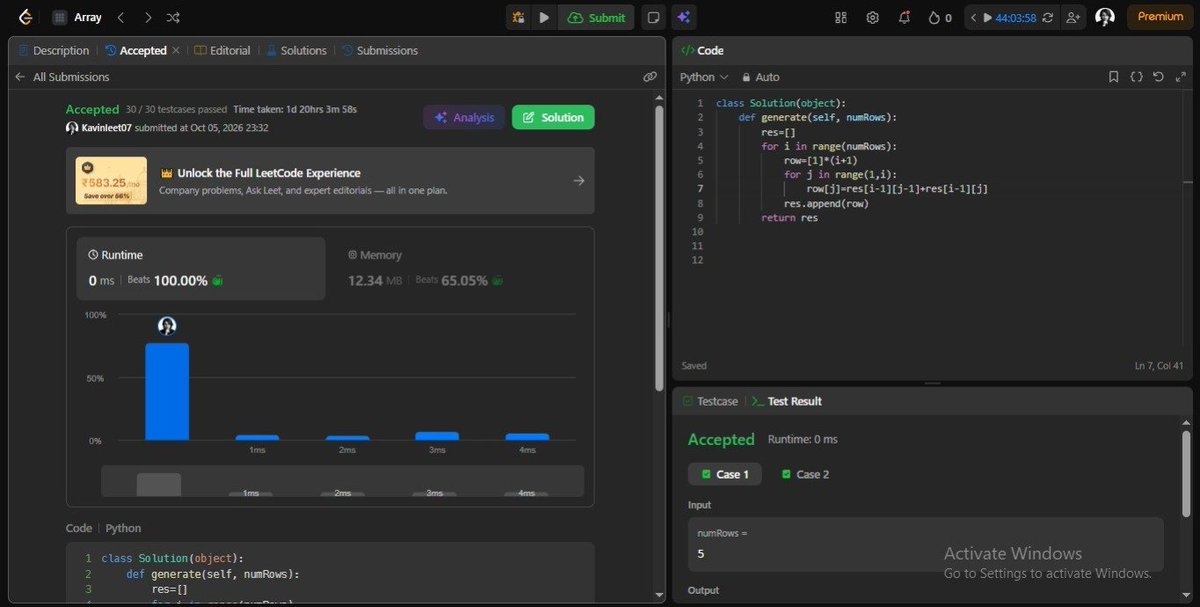The image size is (1200, 607).
Task: Click the Python label next to Code heading
Action: pos(123,528)
